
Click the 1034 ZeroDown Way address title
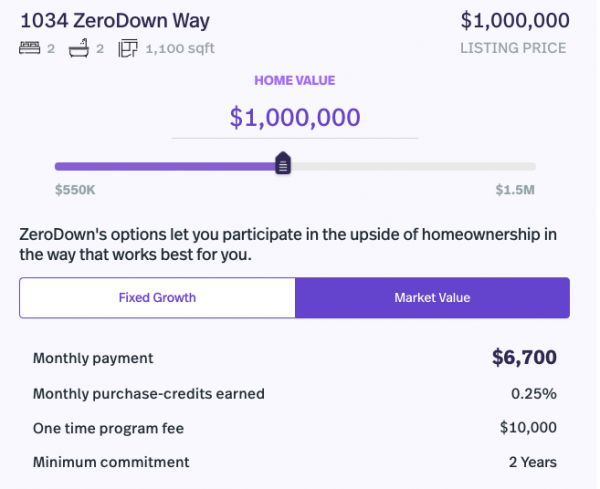115,20
